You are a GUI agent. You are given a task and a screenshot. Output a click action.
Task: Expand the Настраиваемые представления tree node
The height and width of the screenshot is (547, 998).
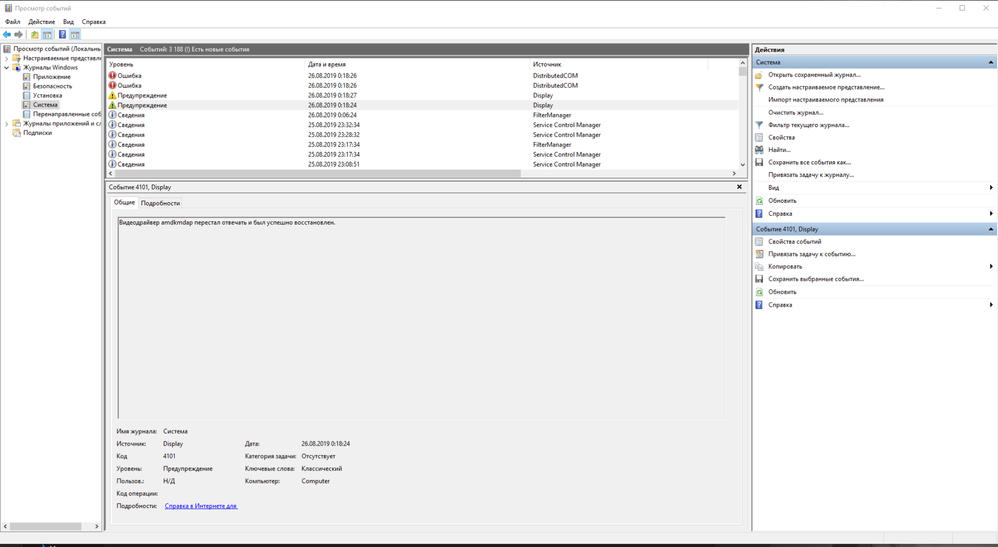coord(6,58)
